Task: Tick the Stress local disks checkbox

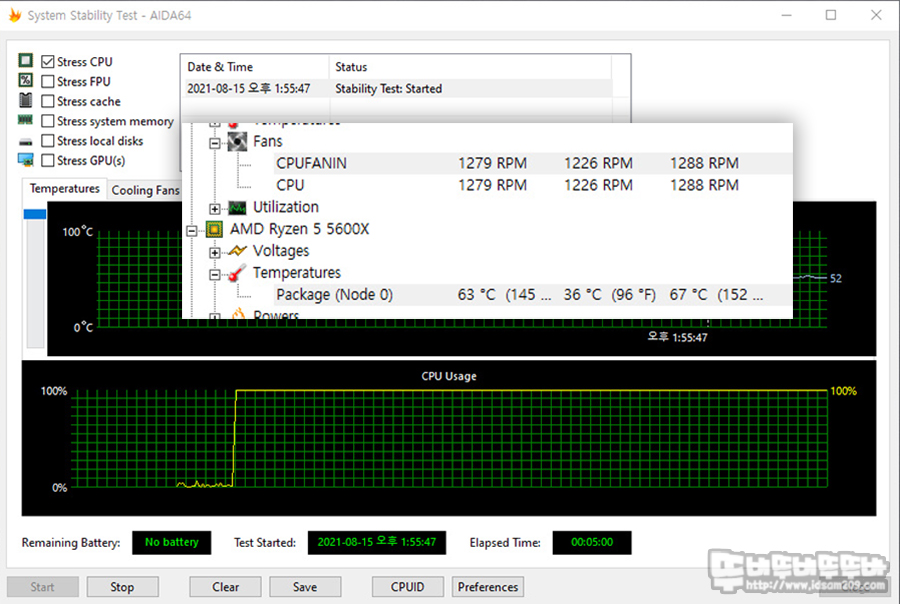Action: click(48, 141)
